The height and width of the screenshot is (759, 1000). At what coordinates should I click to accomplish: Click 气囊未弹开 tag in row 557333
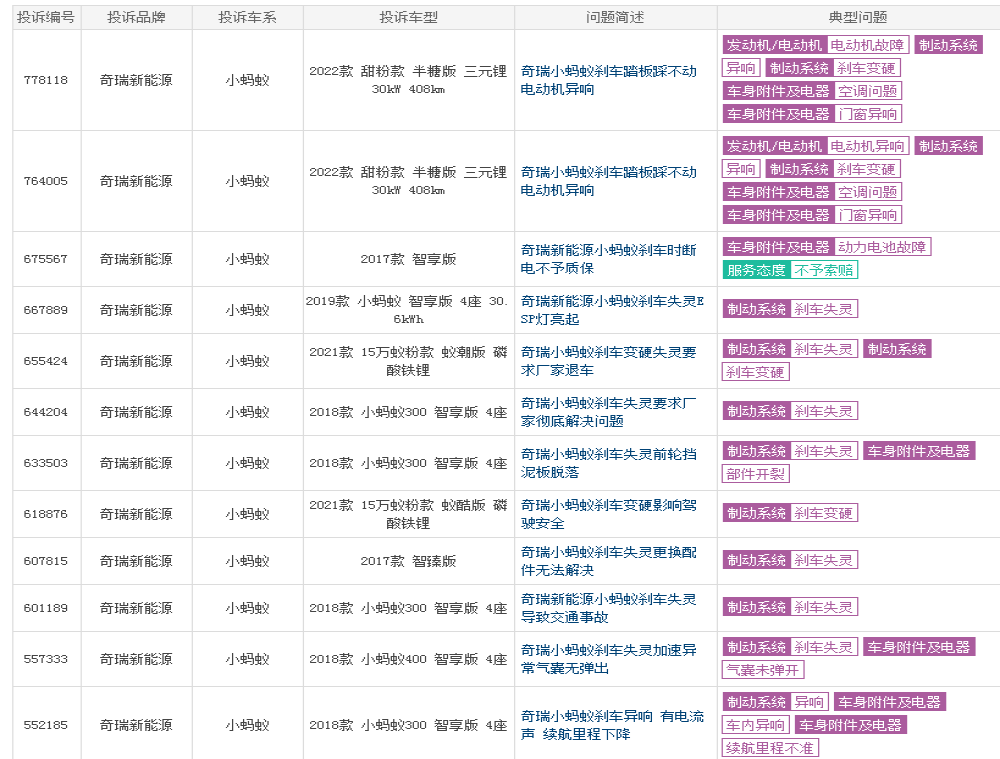pyautogui.click(x=763, y=670)
